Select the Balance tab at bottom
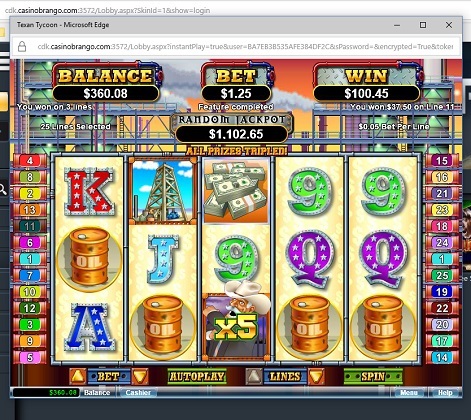 97,393
